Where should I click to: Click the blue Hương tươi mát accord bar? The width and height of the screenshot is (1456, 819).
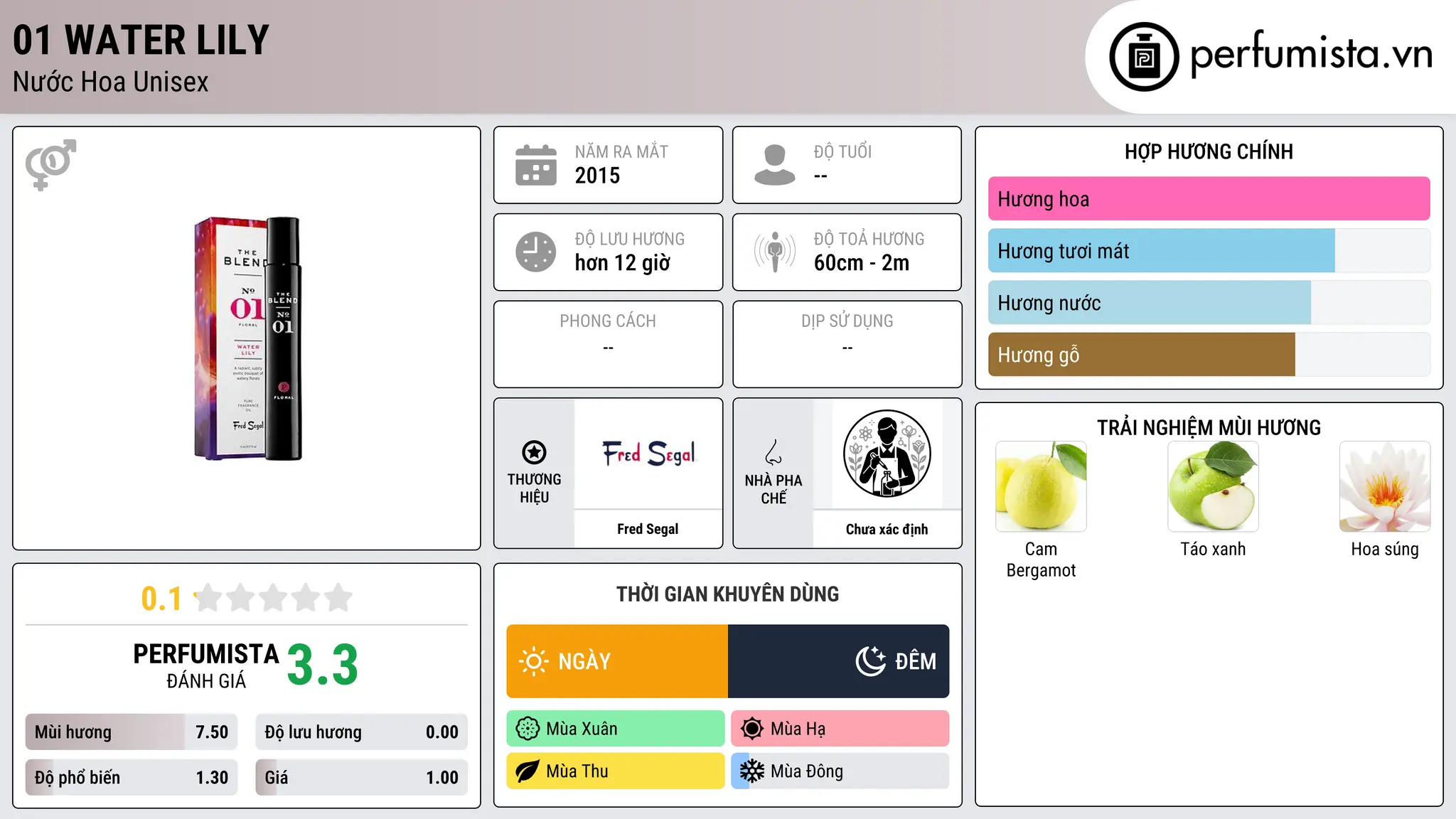1209,251
